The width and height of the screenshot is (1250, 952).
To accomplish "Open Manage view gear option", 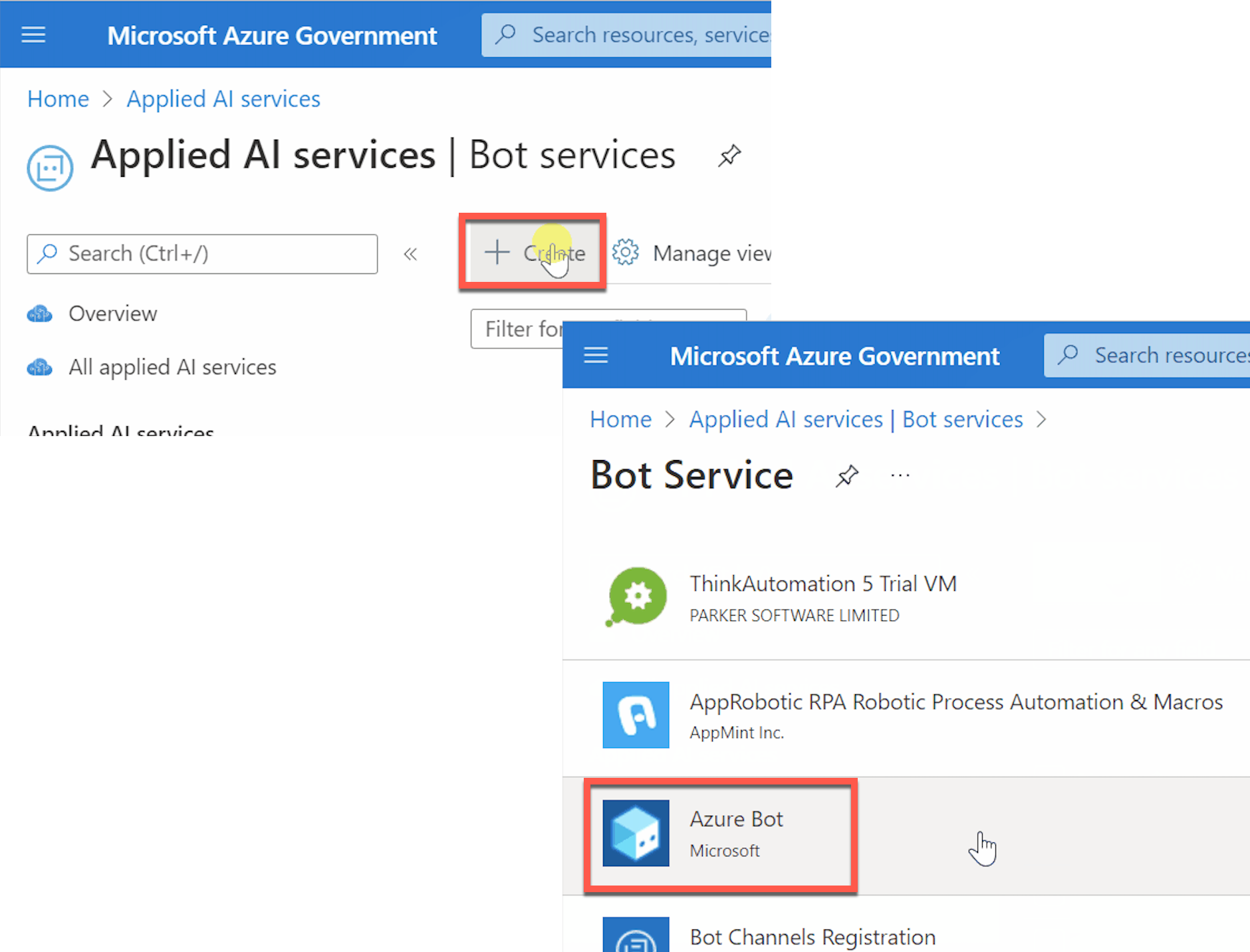I will pyautogui.click(x=691, y=253).
